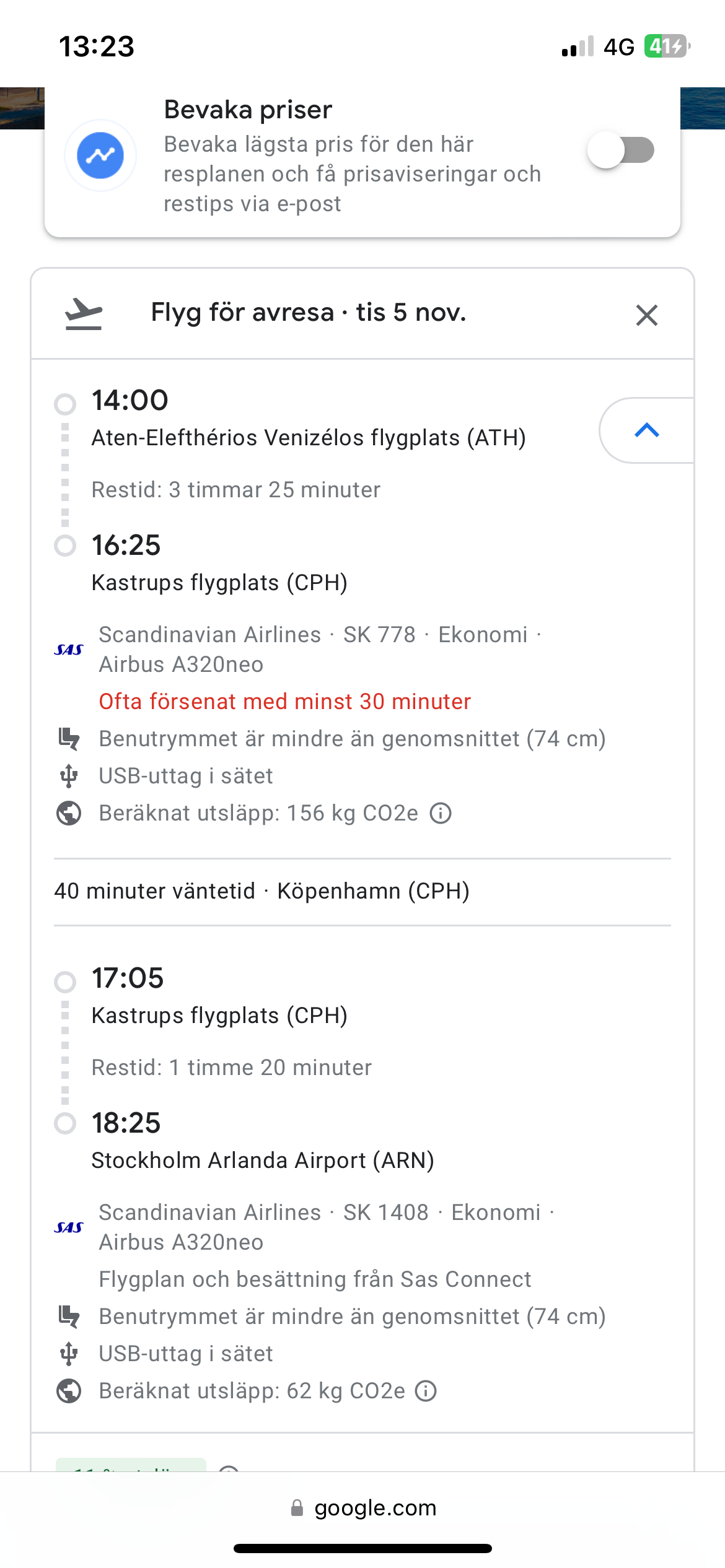Toggle the Bevaka priser price tracking switch
The image size is (725, 1568).
coord(621,150)
